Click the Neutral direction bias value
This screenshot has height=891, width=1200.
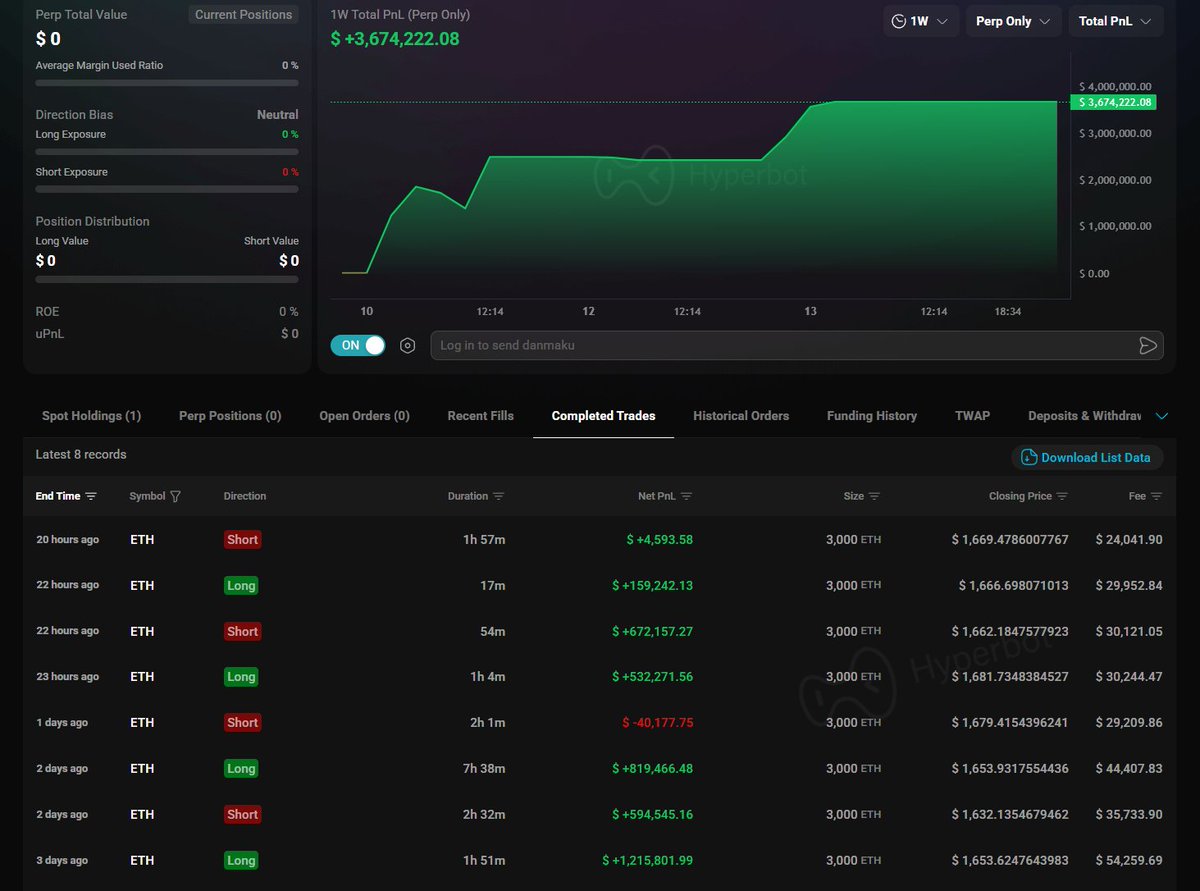click(278, 115)
